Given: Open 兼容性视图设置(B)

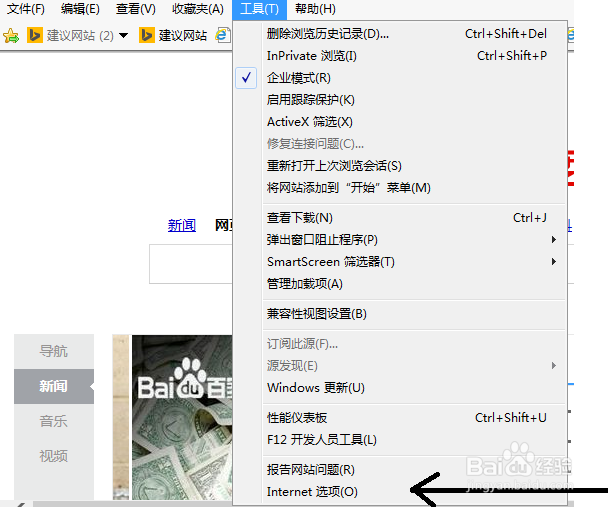Looking at the screenshot, I should click(400, 314).
